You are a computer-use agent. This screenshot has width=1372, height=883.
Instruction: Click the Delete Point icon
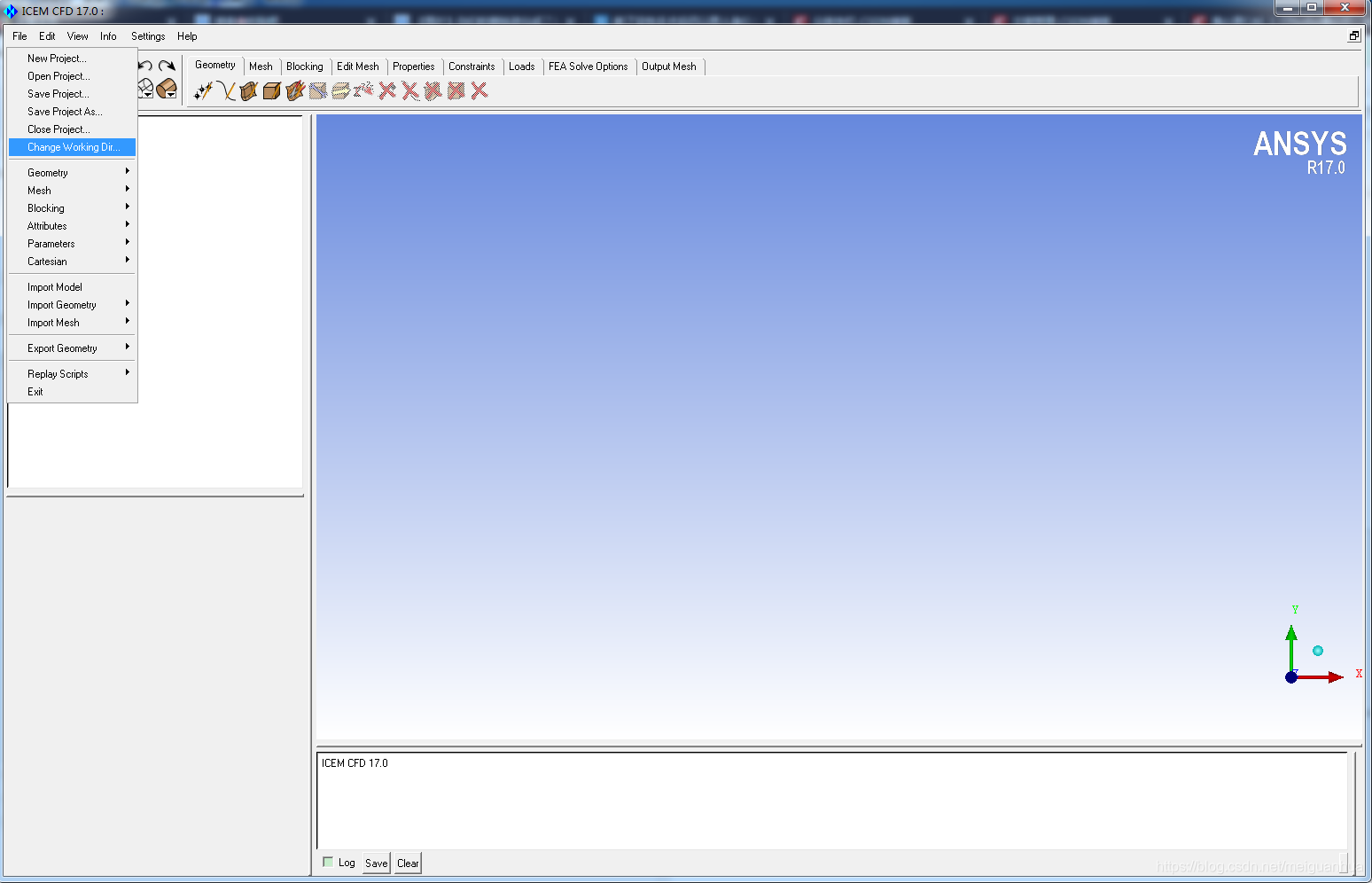[387, 90]
